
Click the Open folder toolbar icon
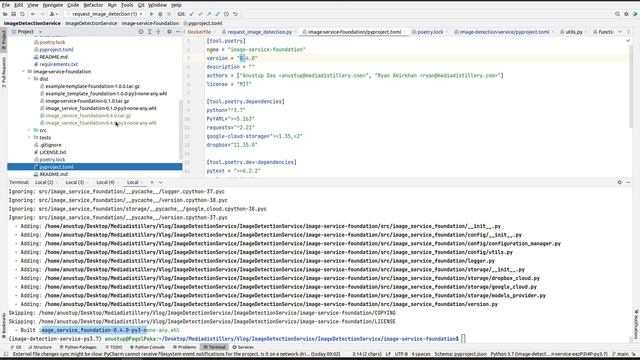(x=5, y=14)
